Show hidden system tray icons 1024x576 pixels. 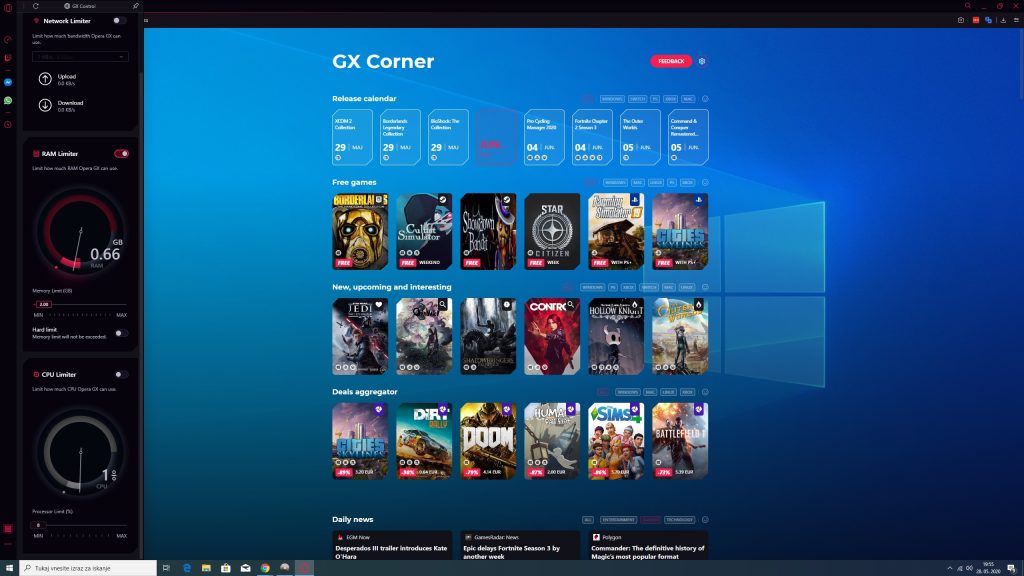950,568
